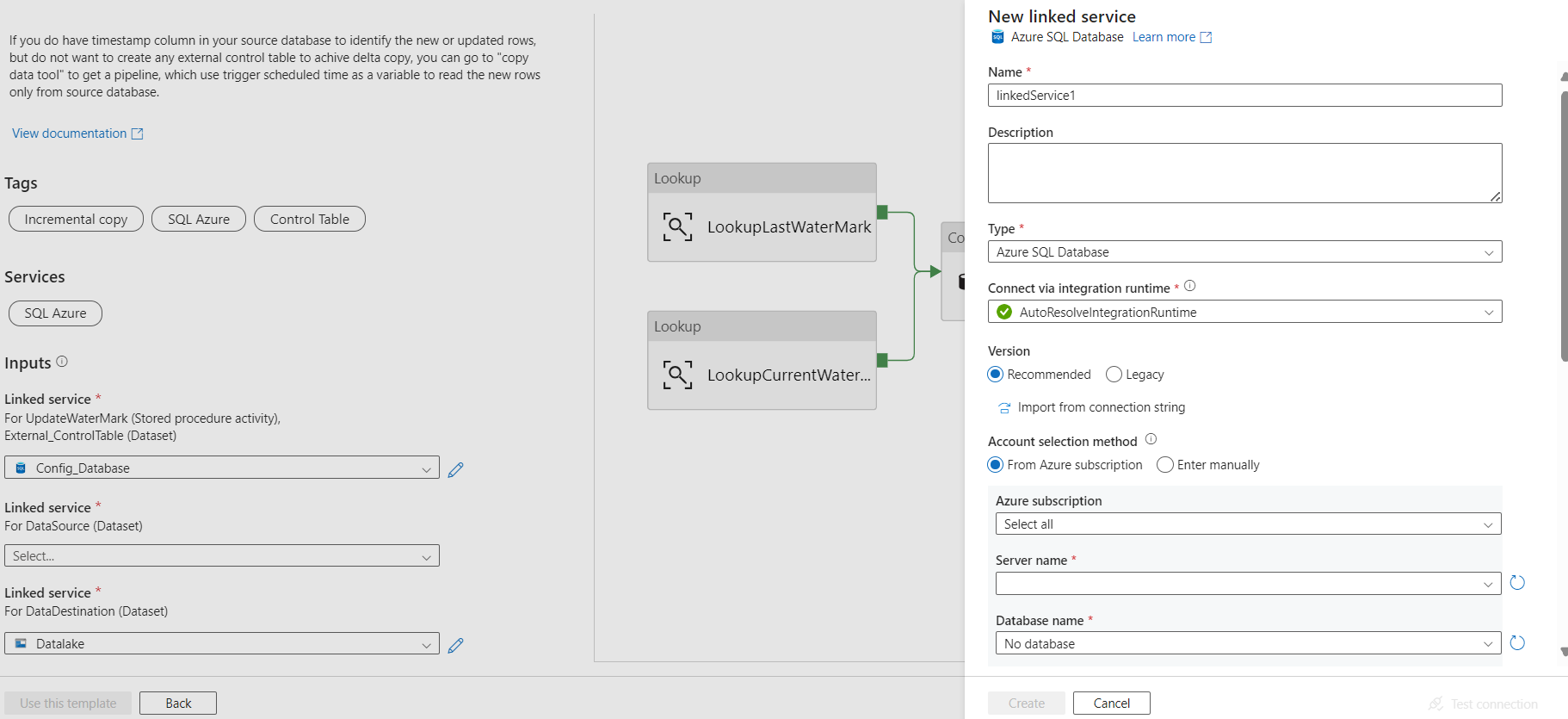This screenshot has width=1568, height=719.
Task: Click the LookupCurrentWater green output connector
Action: 882,360
